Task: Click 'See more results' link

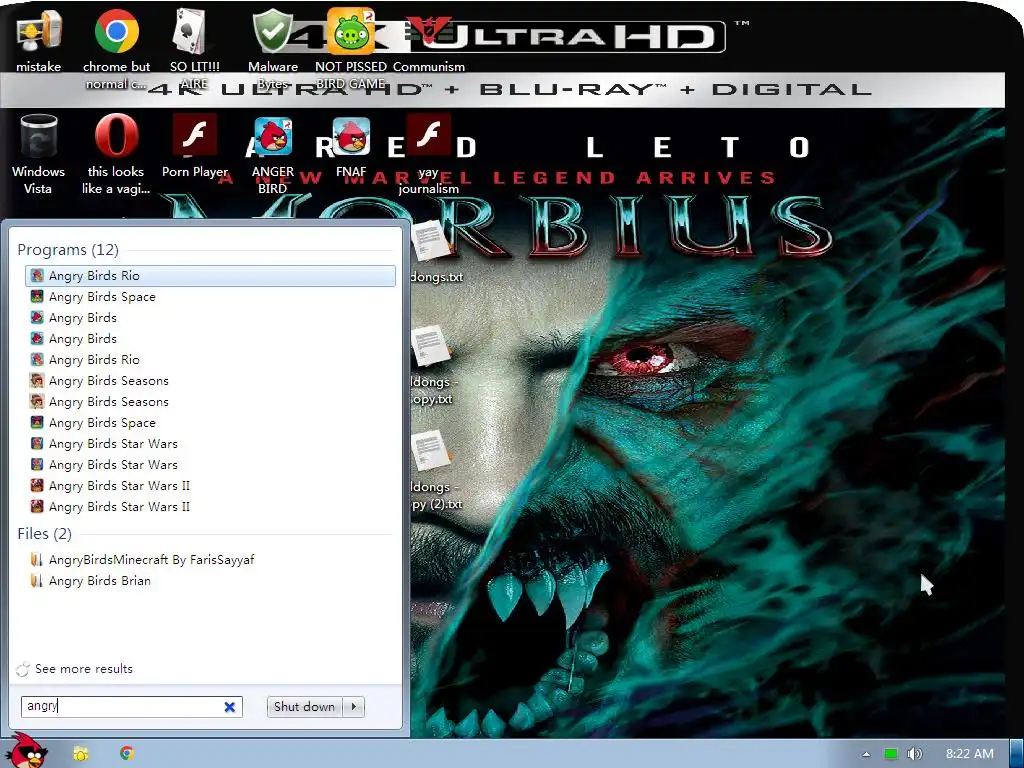Action: click(x=84, y=669)
